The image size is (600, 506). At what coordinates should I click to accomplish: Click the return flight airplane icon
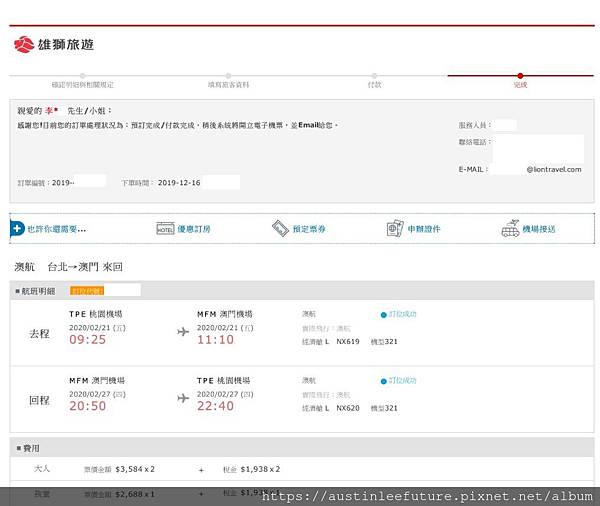pyautogui.click(x=183, y=398)
